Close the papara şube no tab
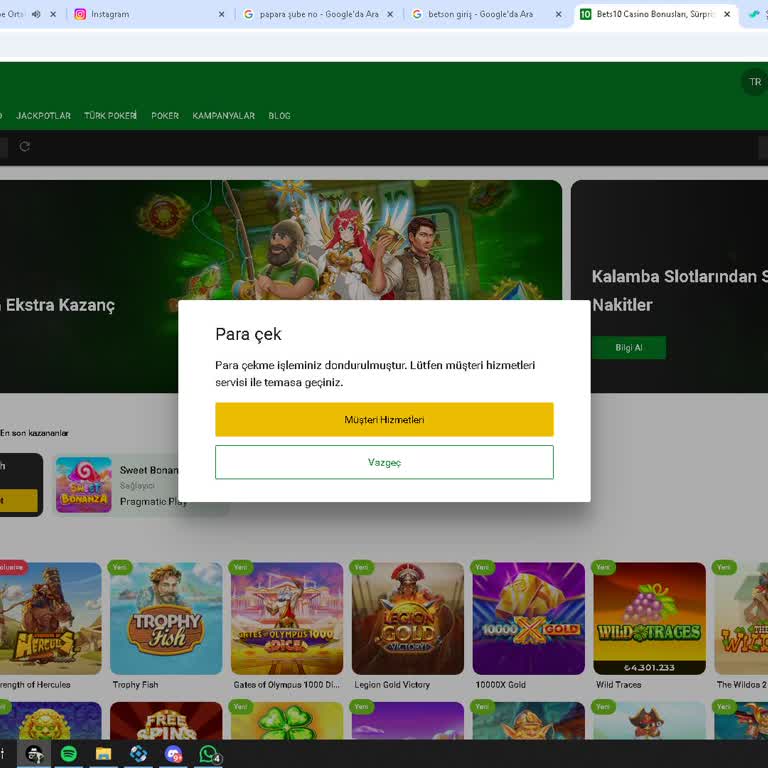The height and width of the screenshot is (768, 768). pyautogui.click(x=390, y=14)
